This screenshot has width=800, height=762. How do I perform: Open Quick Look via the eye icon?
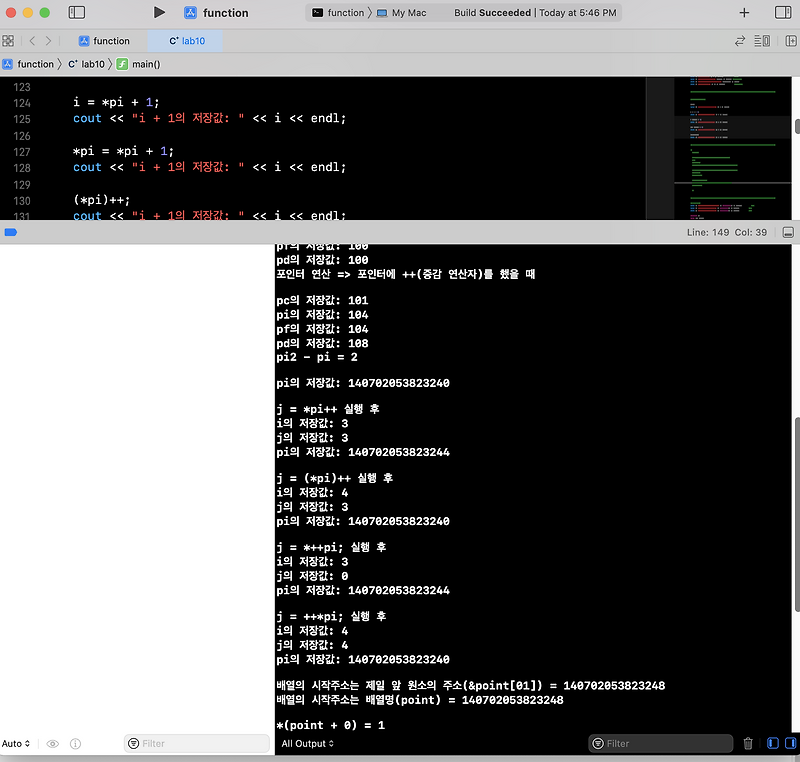pos(52,743)
